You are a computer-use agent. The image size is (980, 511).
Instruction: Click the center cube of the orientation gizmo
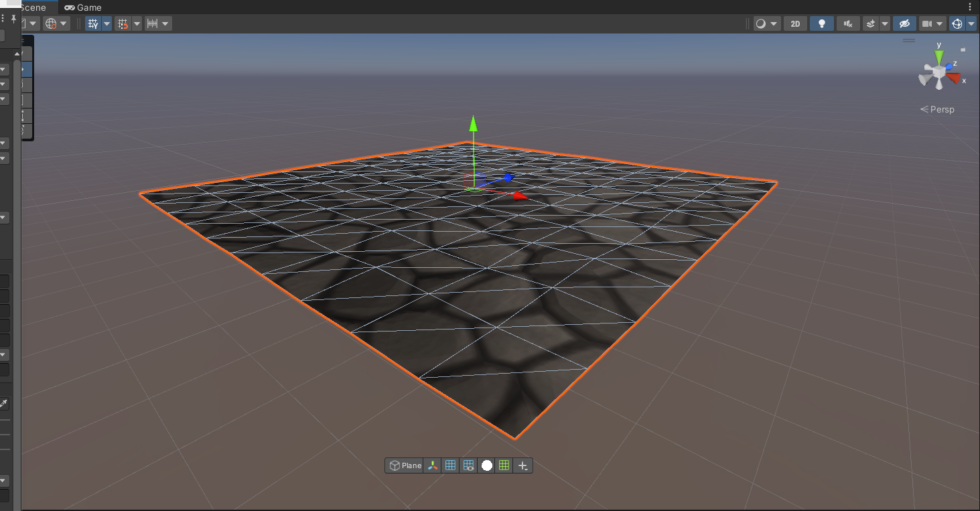(x=938, y=72)
